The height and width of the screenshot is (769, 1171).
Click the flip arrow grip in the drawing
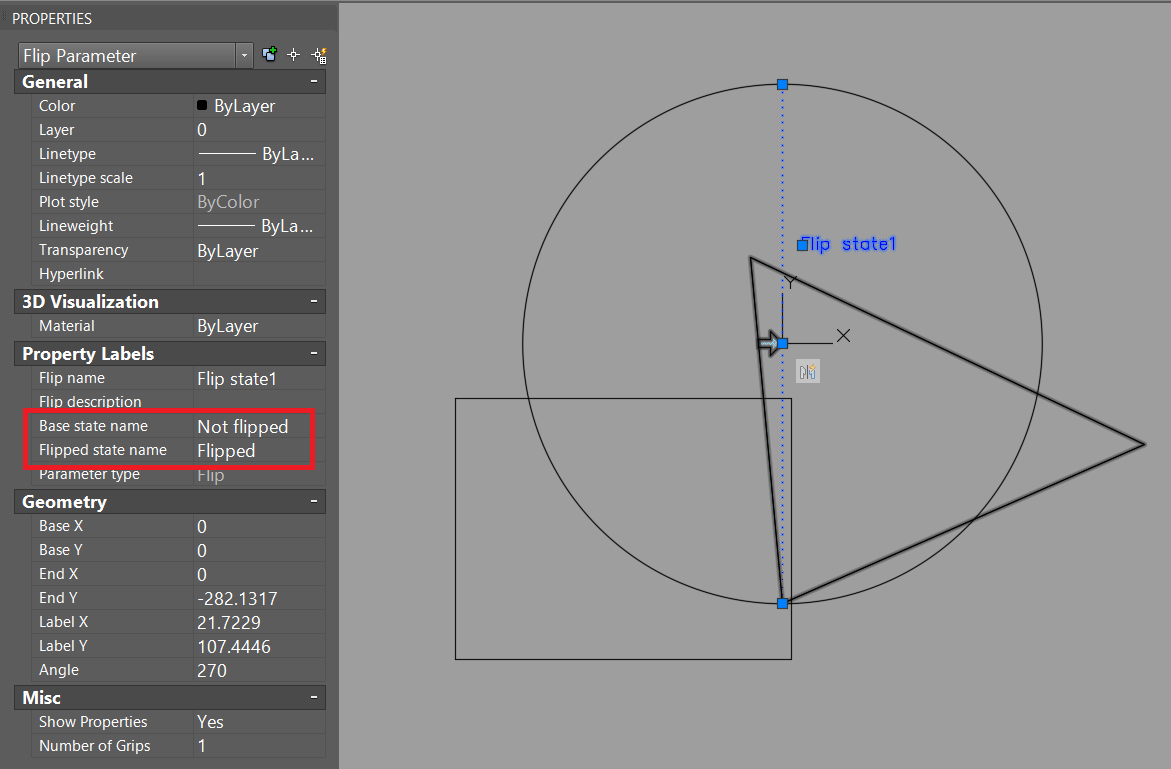click(768, 343)
